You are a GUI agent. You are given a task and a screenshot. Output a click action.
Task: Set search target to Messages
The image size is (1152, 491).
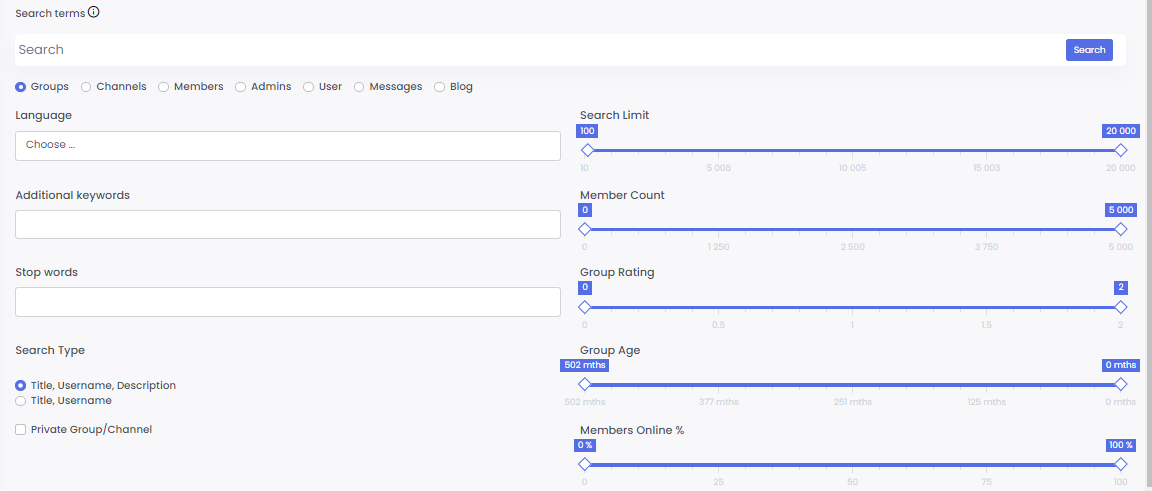pos(359,87)
